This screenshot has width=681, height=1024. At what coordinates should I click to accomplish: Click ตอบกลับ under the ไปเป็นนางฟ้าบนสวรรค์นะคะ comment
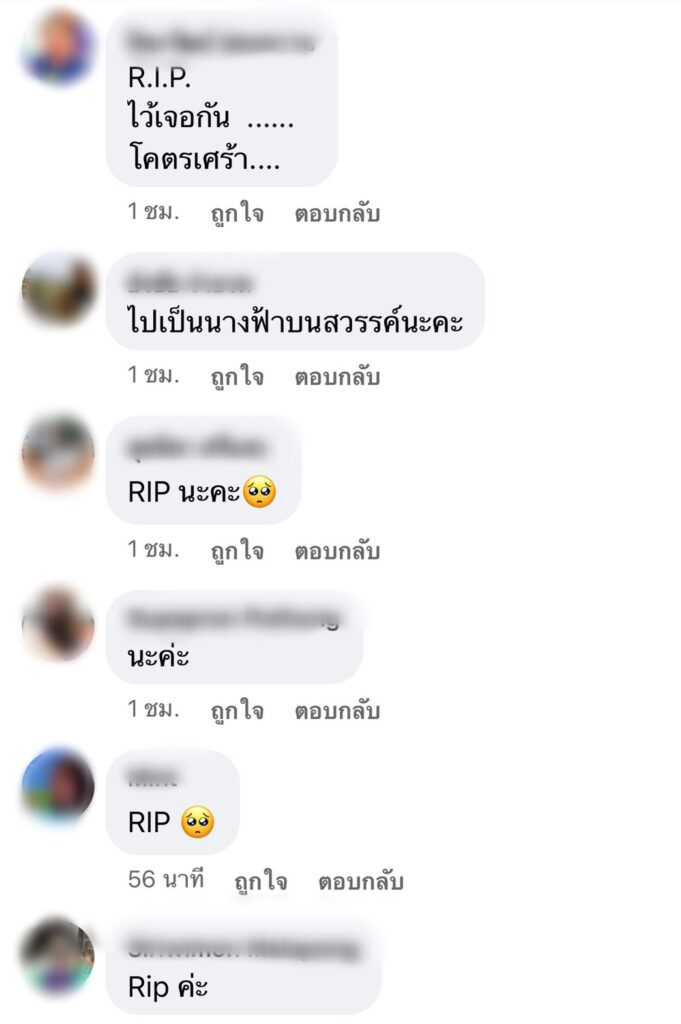pos(337,377)
